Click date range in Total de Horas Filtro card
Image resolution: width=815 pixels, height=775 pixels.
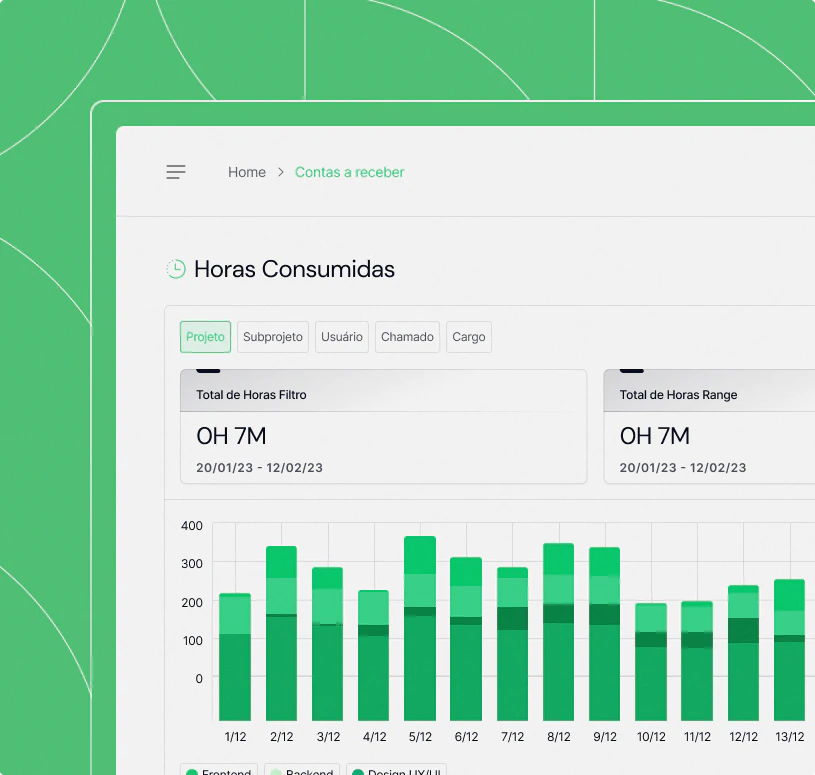[x=259, y=468]
